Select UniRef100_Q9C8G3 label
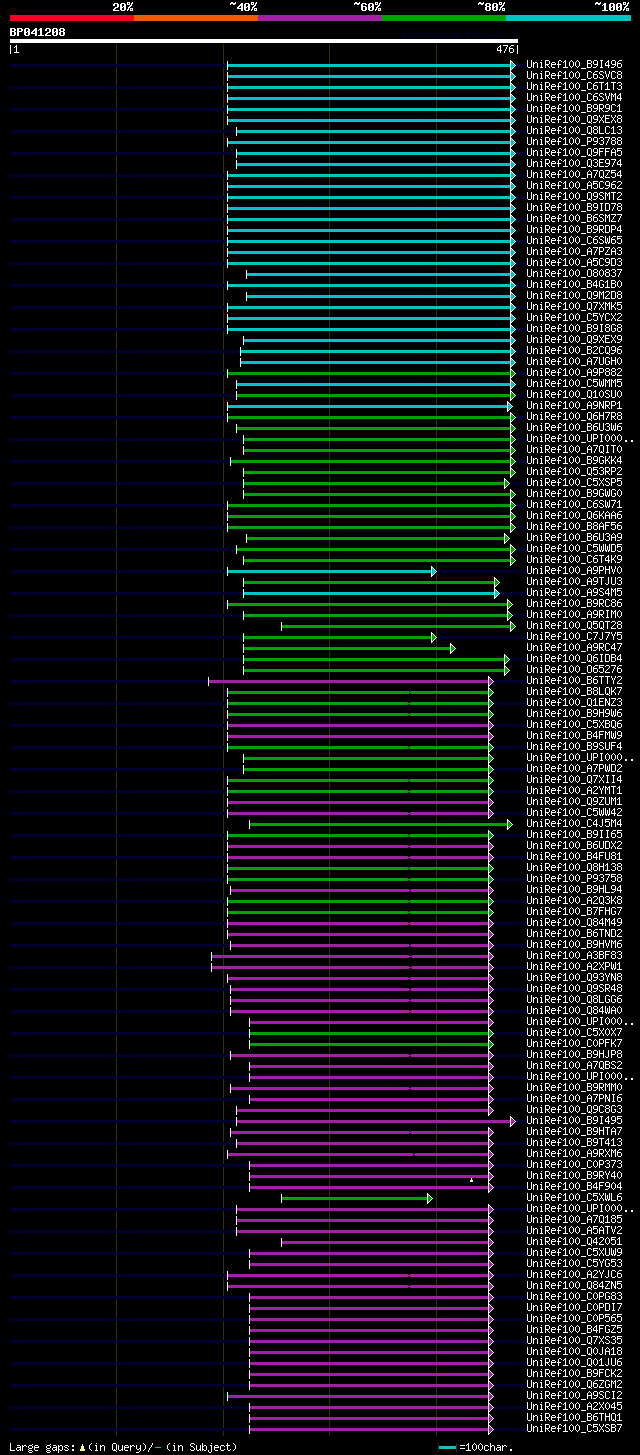Image resolution: width=640 pixels, height=1455 pixels. 575,1109
